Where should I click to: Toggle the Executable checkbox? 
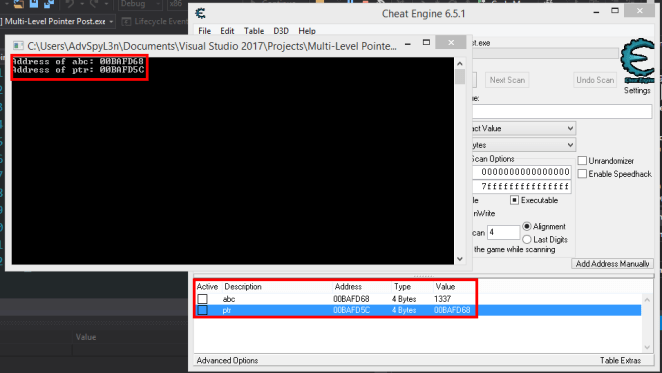coord(514,200)
